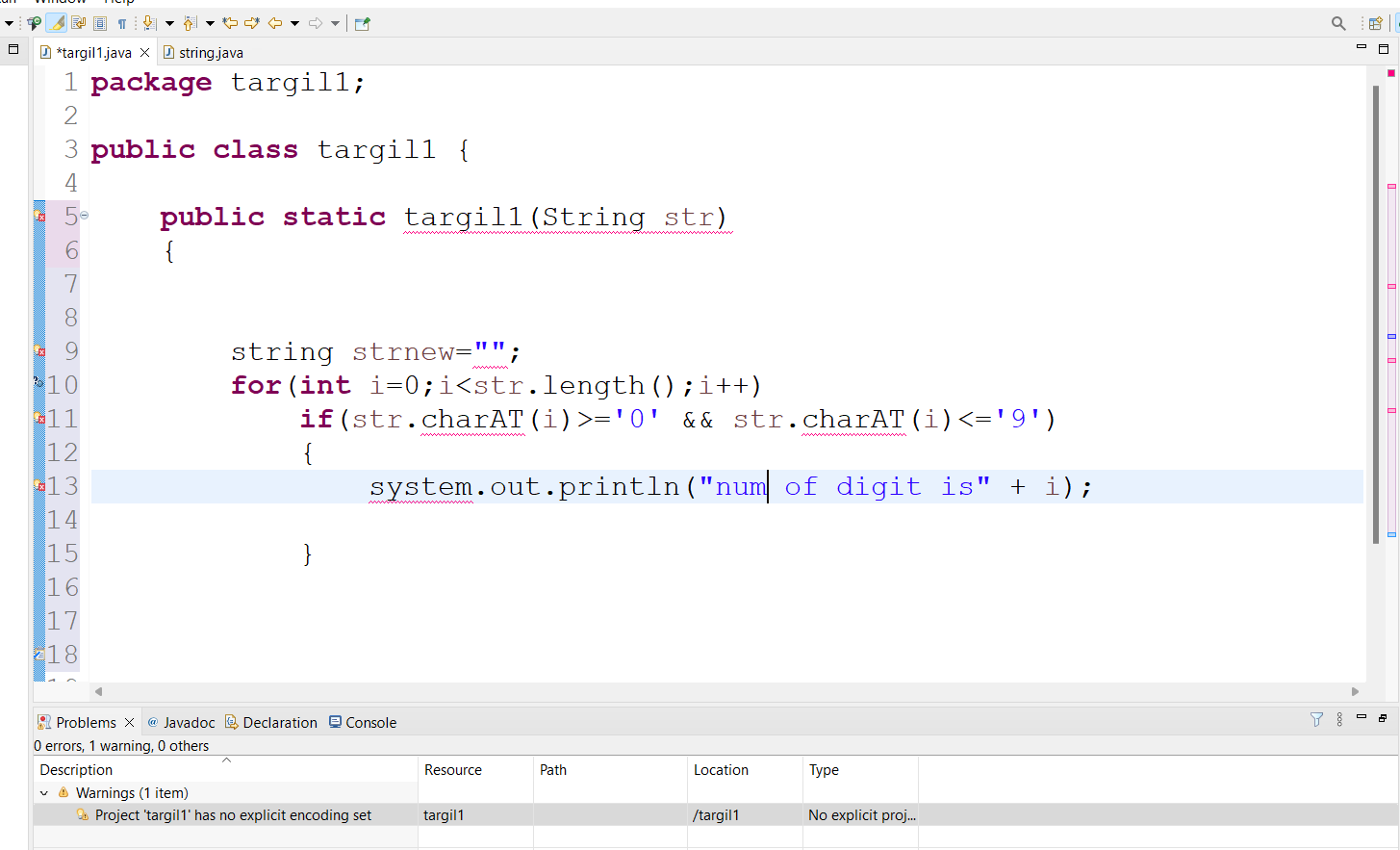Click Open Perspective icon
This screenshot has width=1400, height=850.
pos(1376,23)
